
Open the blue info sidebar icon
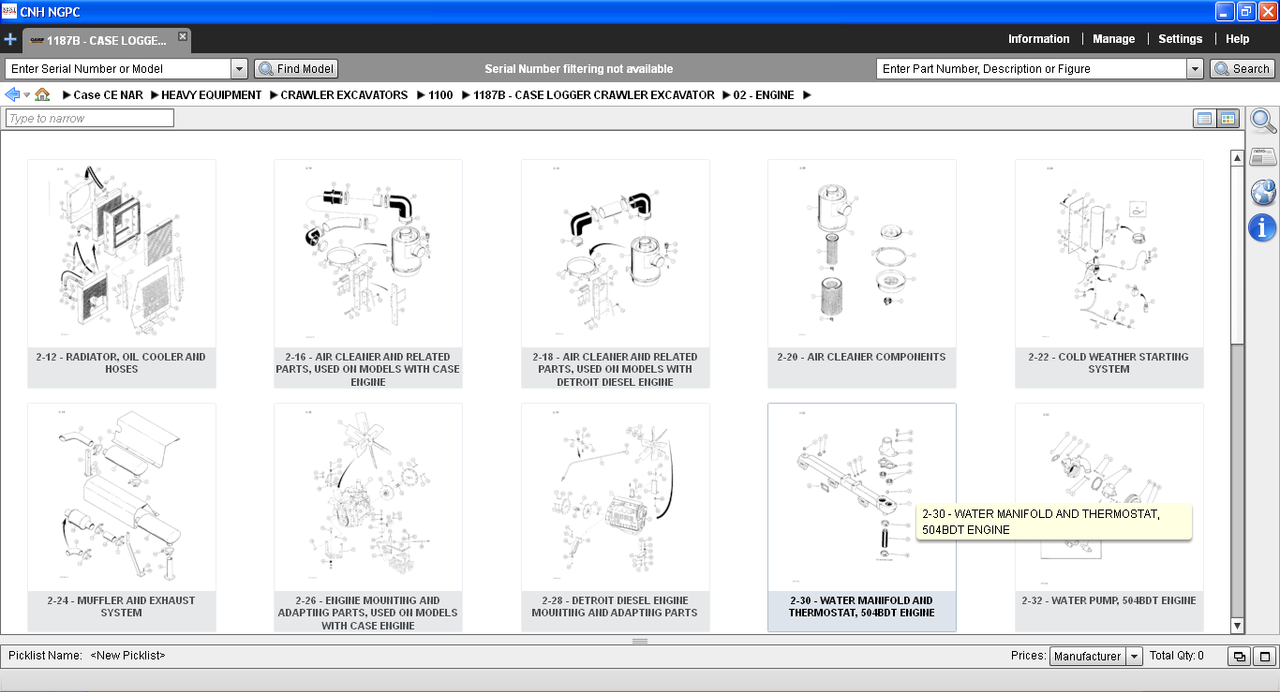point(1263,227)
